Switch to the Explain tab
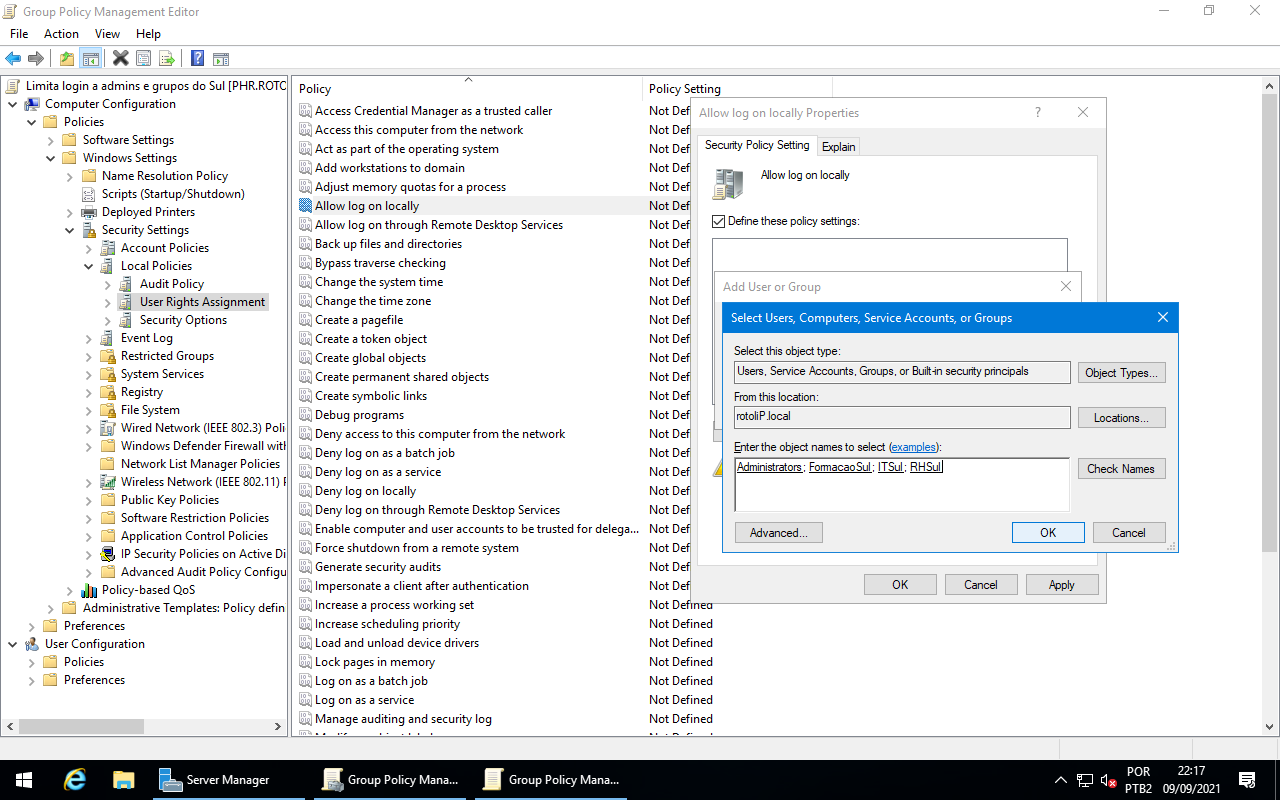The width and height of the screenshot is (1280, 800). (838, 146)
